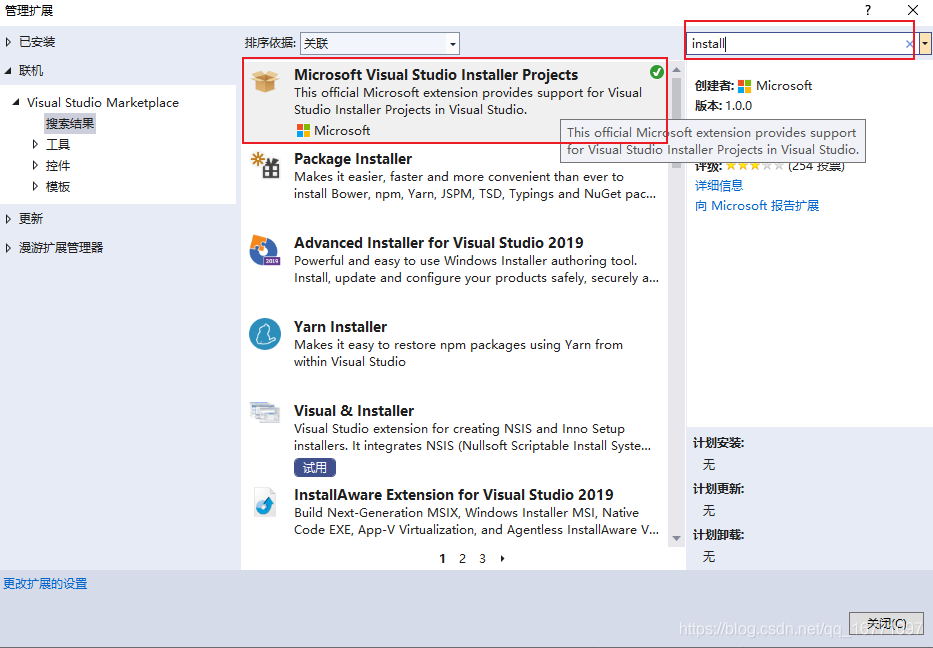Click the 计划卸载 label
This screenshot has width=933, height=648.
pos(719,534)
